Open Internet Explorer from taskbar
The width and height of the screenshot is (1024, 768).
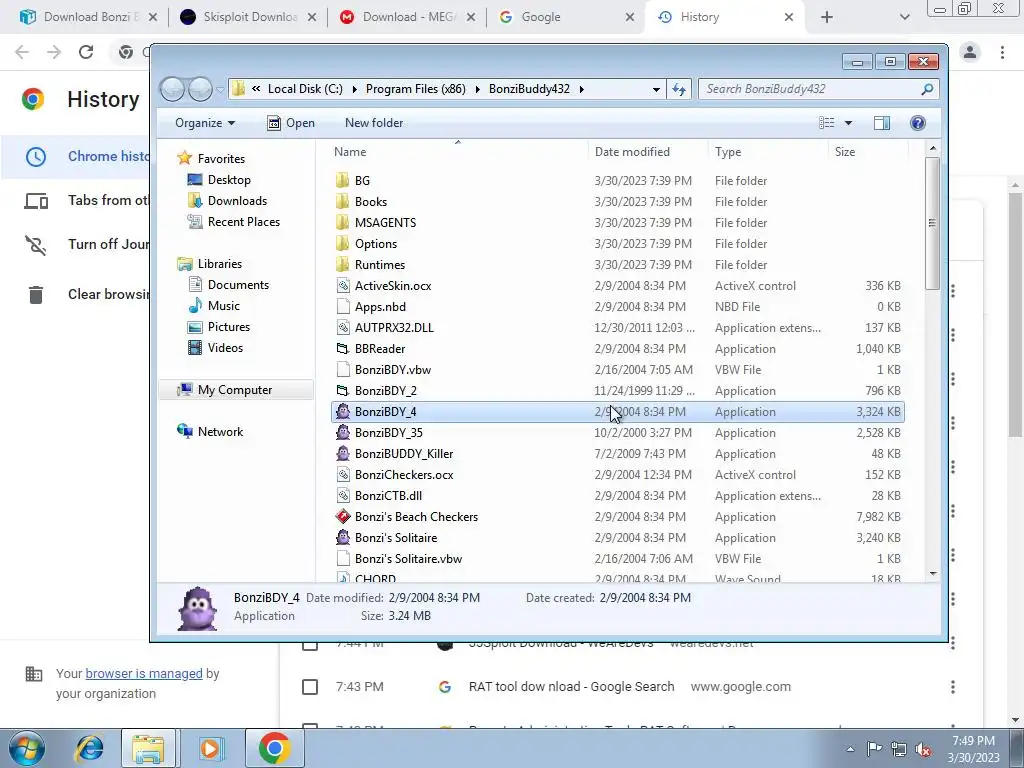click(x=89, y=748)
